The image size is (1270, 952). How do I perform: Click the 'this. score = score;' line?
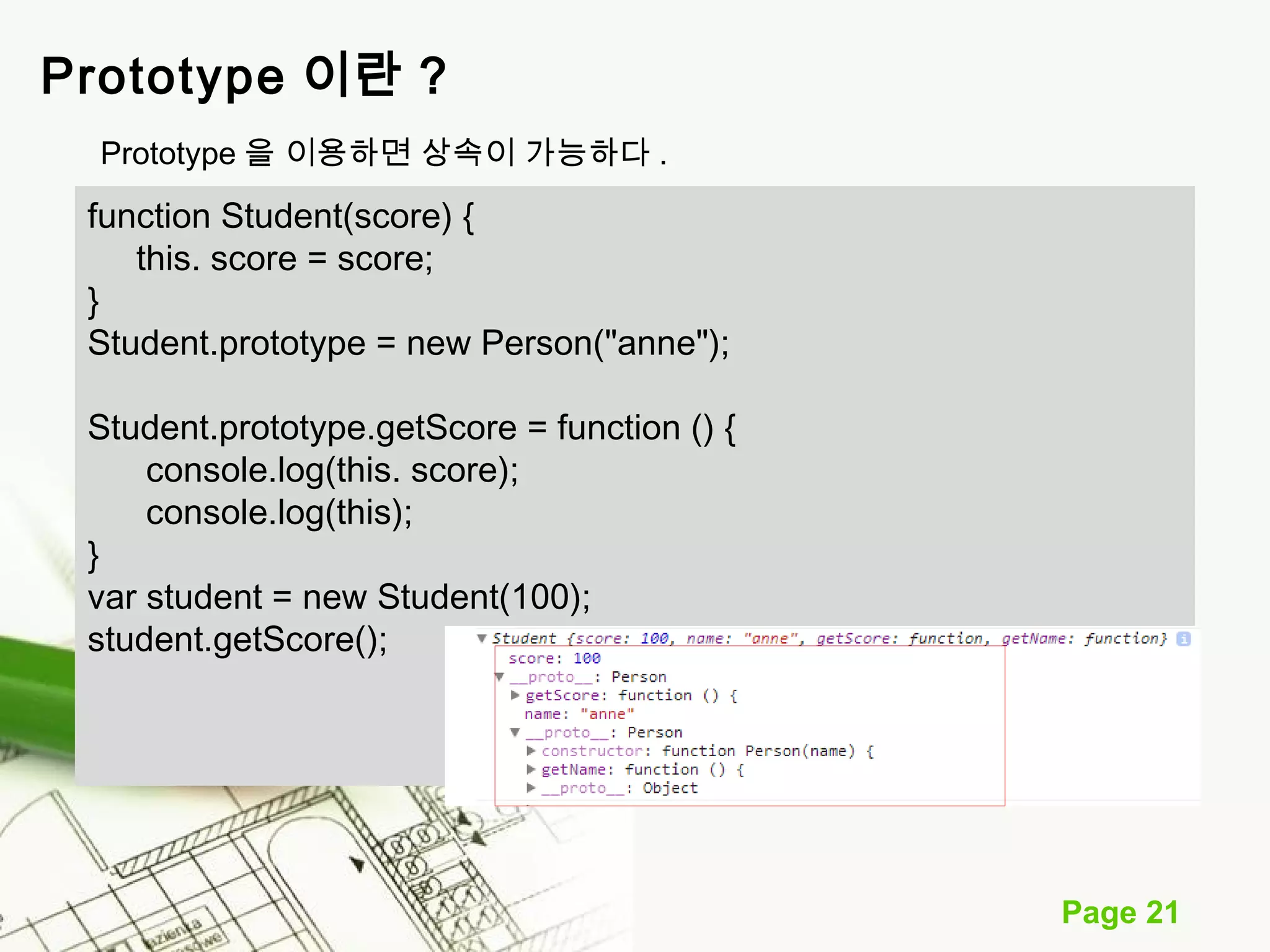(285, 259)
